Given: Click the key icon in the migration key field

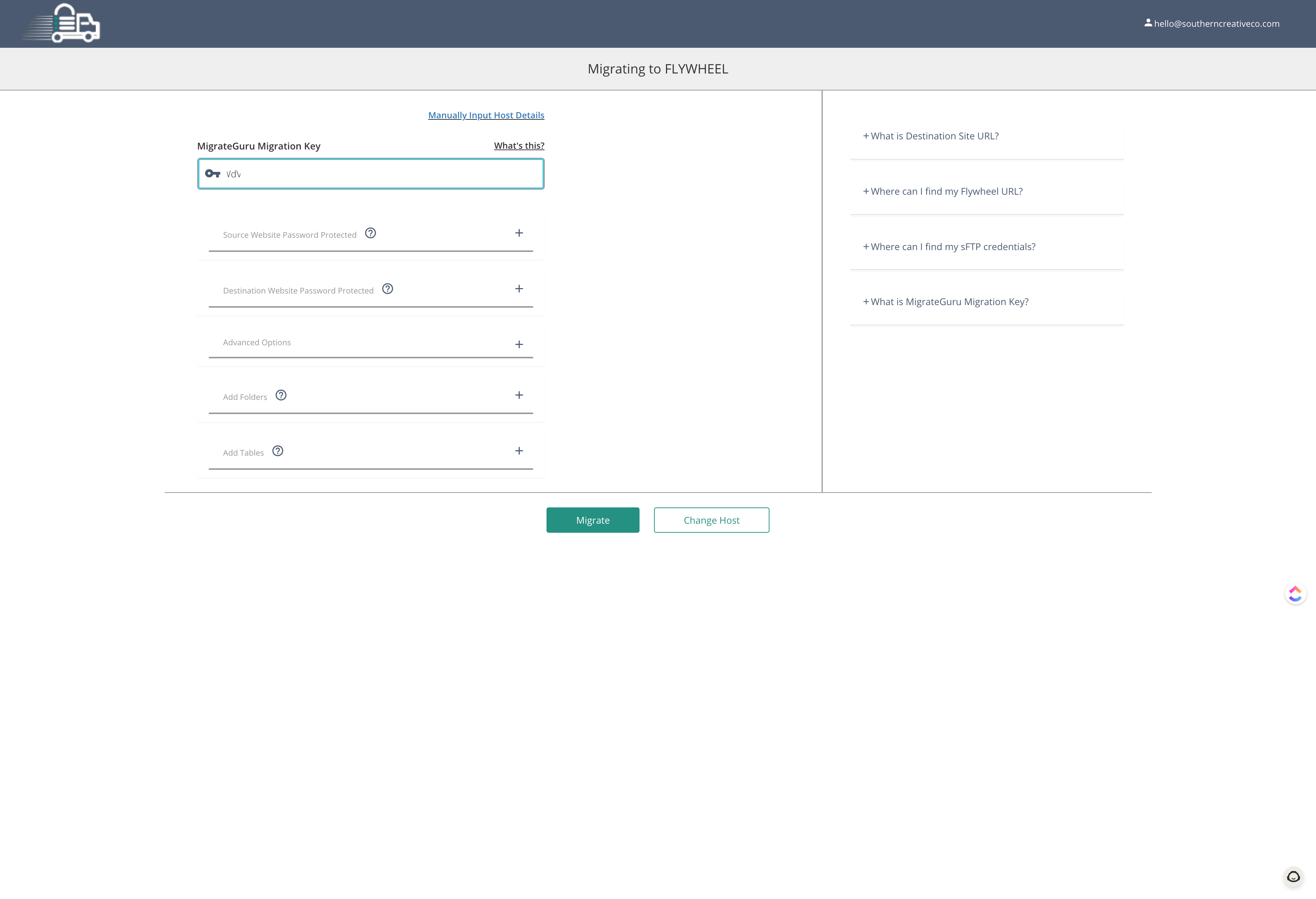Looking at the screenshot, I should (212, 174).
